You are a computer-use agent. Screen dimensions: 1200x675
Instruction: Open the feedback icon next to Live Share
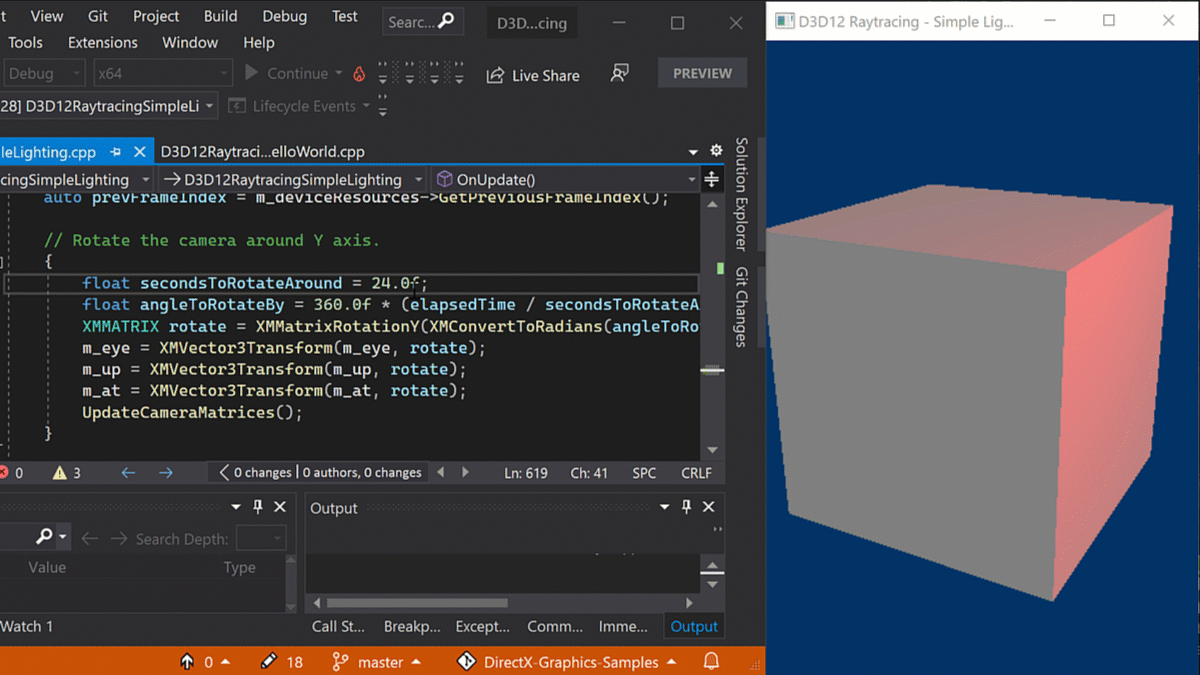point(620,74)
